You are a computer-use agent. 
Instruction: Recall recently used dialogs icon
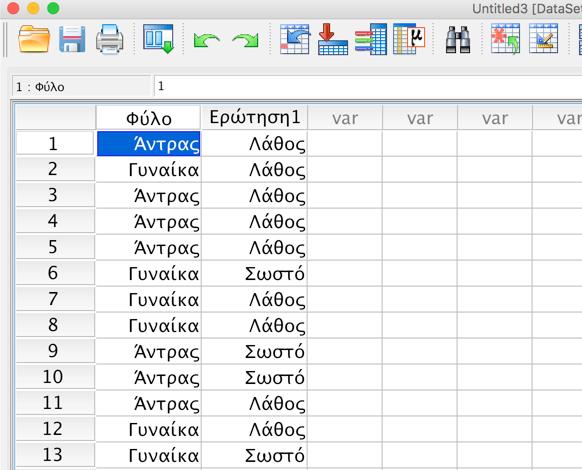(158, 39)
